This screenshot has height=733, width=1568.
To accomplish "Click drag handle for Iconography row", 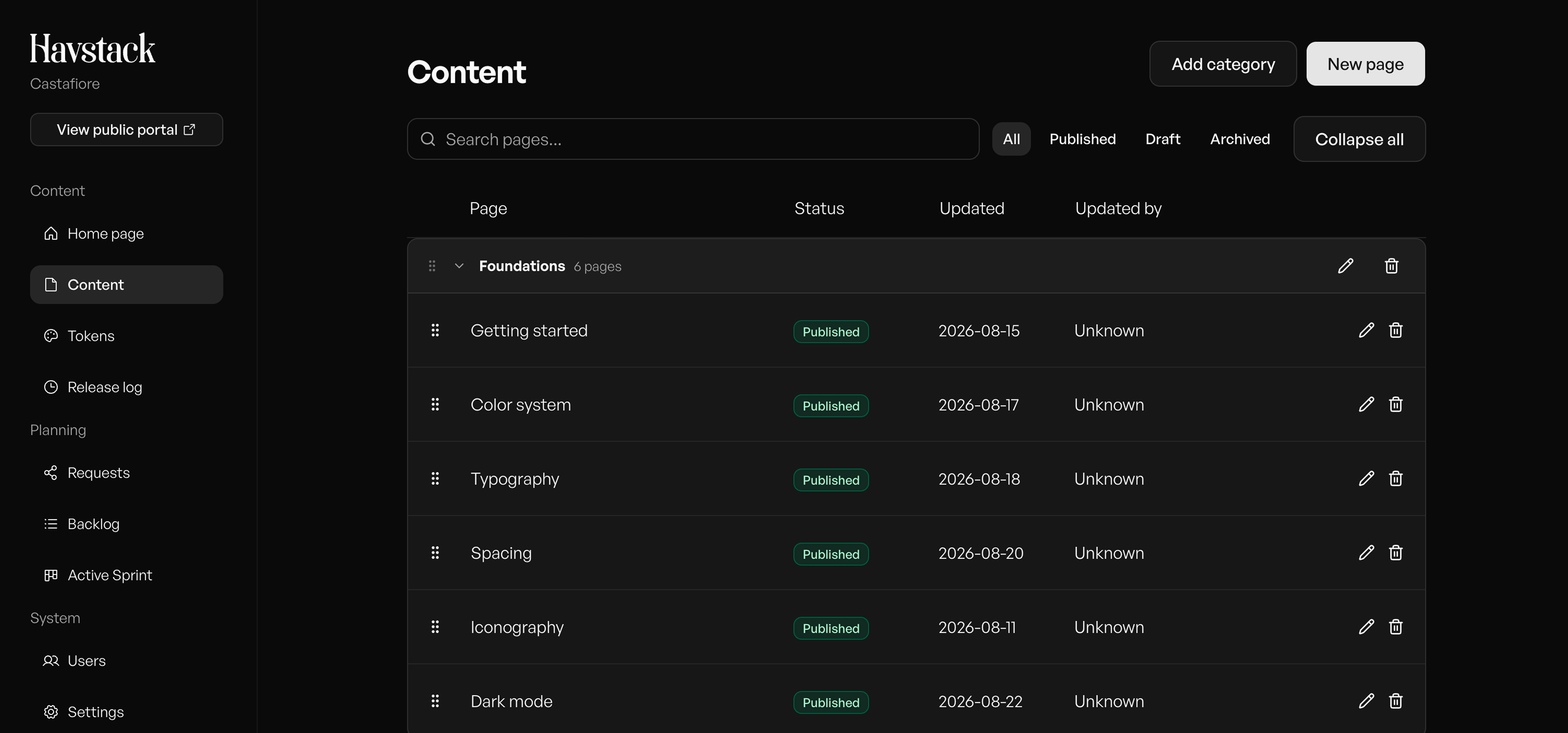I will point(435,627).
